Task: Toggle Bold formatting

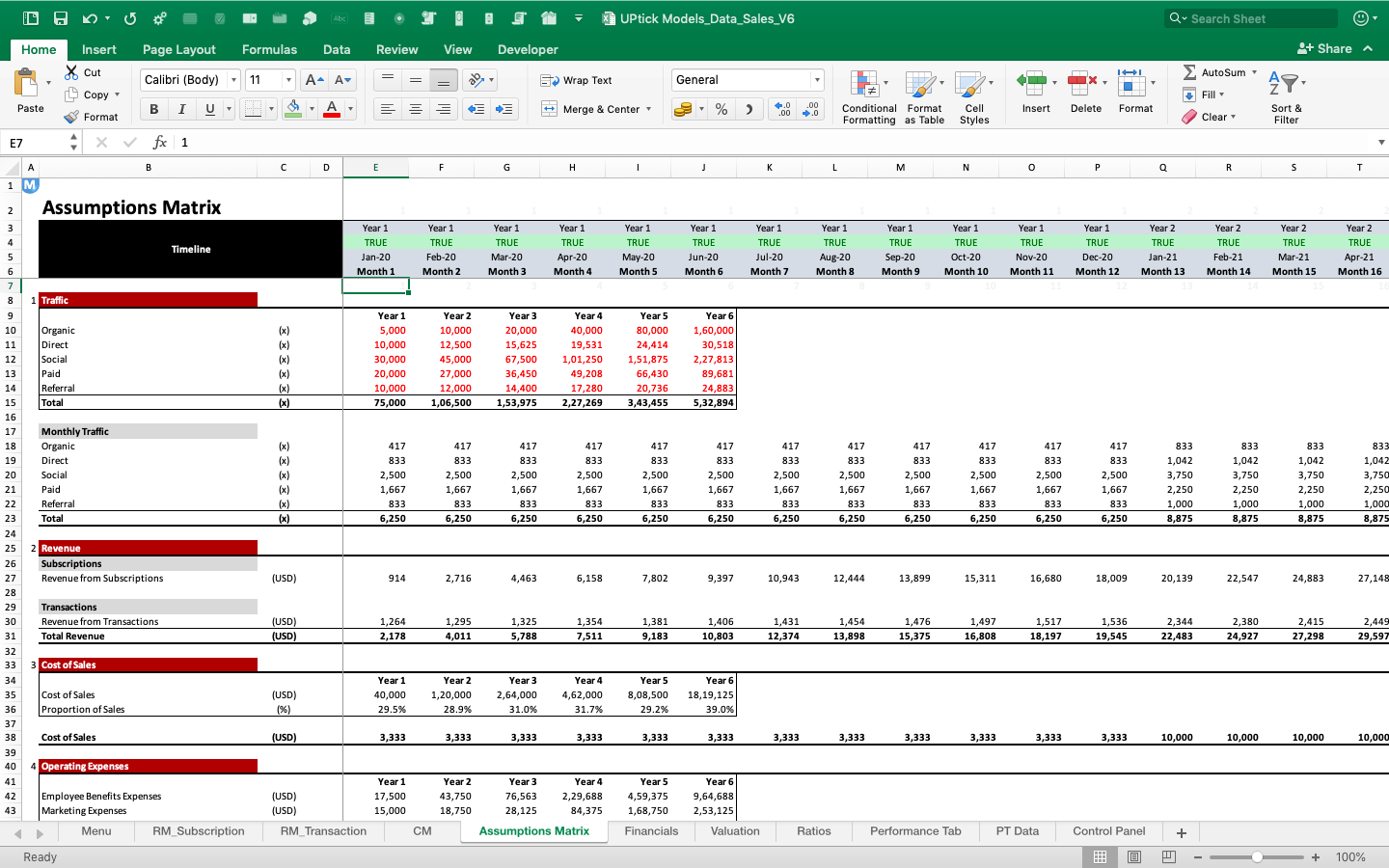Action: pyautogui.click(x=153, y=109)
